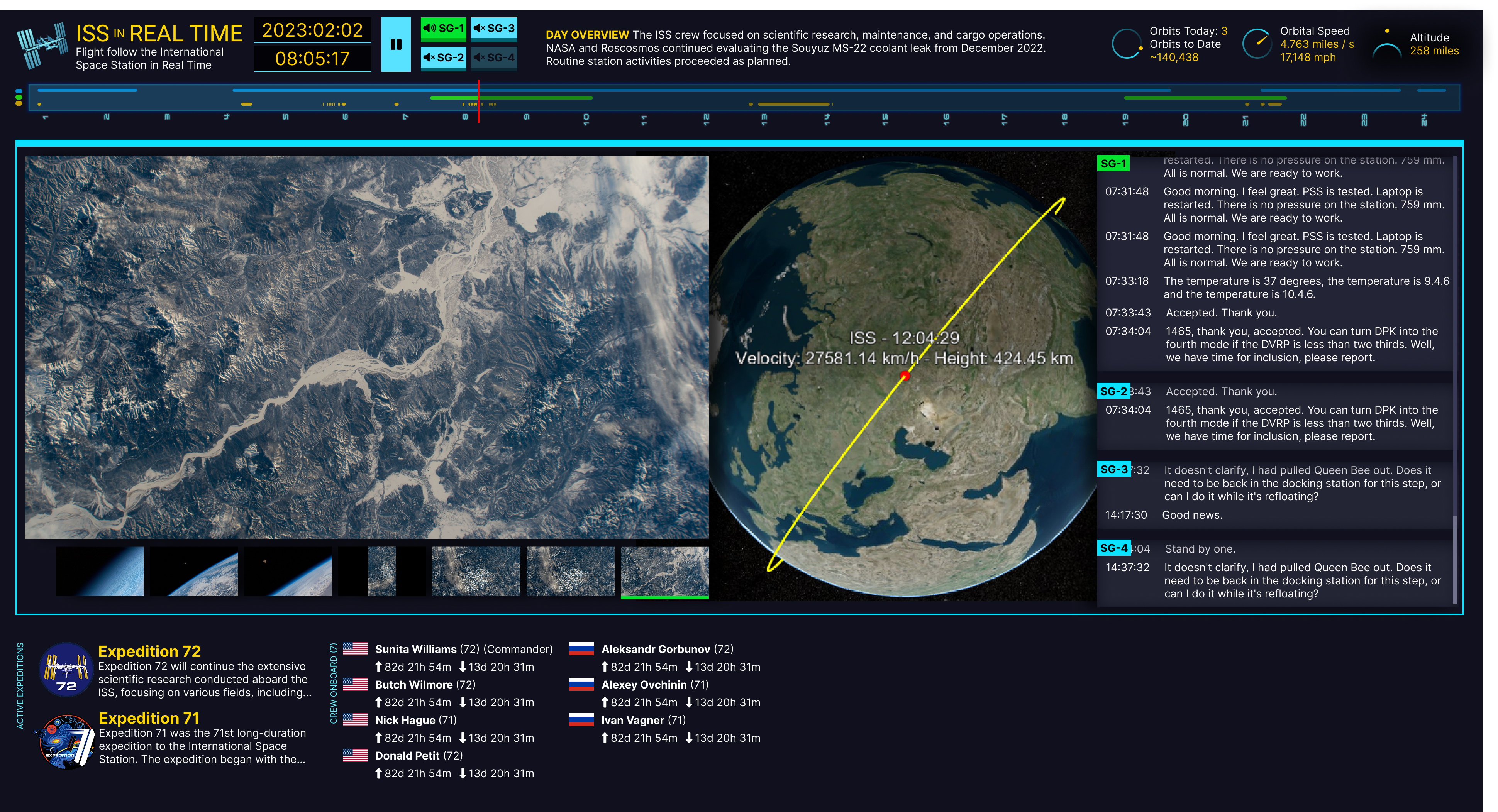Unmute the SG-2 audio channel
The width and height of the screenshot is (1498, 812).
pyautogui.click(x=443, y=57)
